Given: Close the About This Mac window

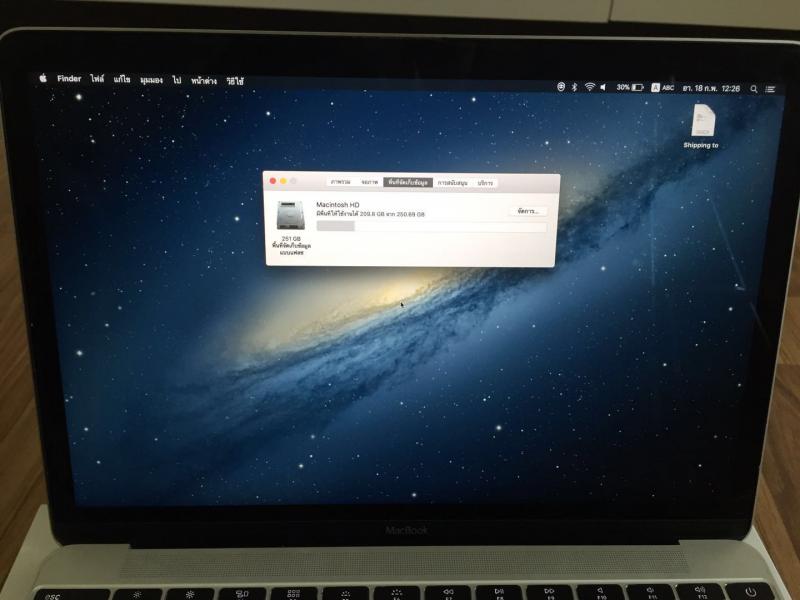Looking at the screenshot, I should coord(273,181).
